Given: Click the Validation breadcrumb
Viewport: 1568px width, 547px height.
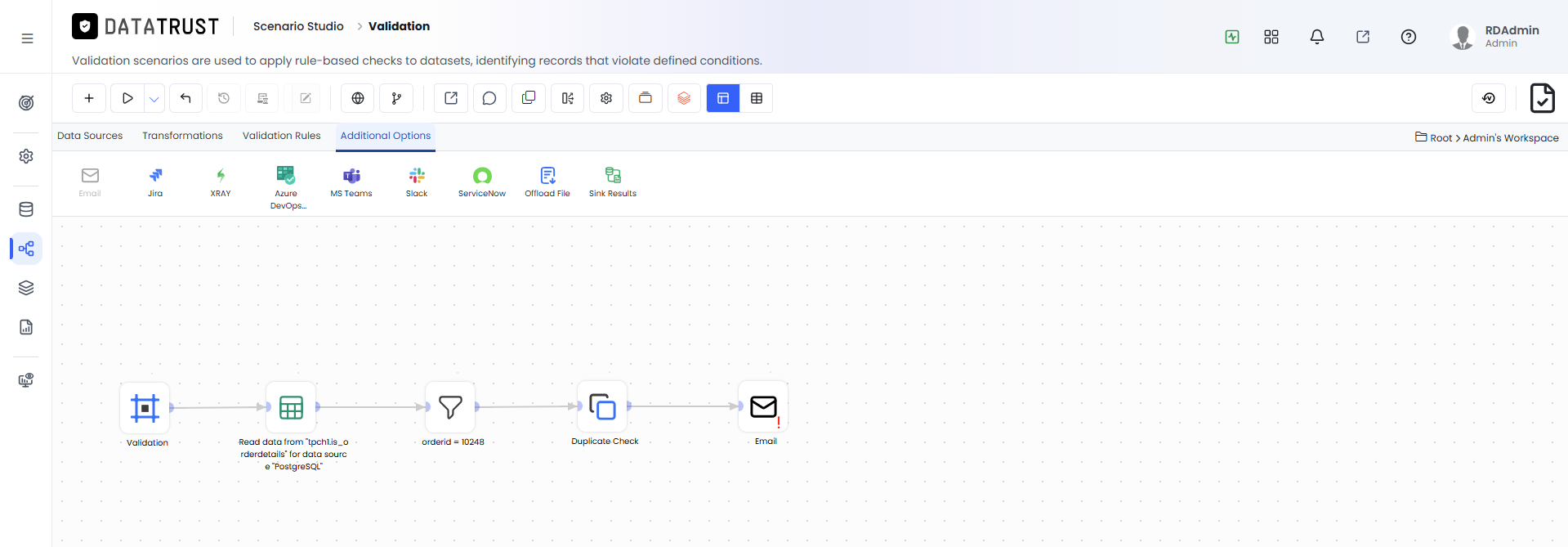Looking at the screenshot, I should click(x=399, y=26).
